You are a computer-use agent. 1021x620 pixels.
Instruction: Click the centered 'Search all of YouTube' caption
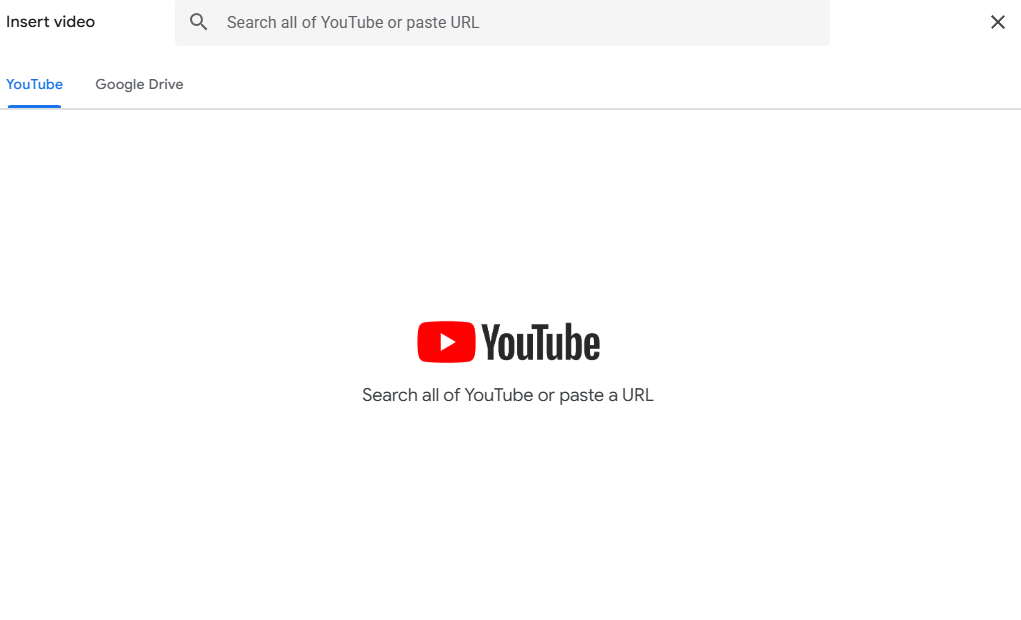(x=507, y=395)
